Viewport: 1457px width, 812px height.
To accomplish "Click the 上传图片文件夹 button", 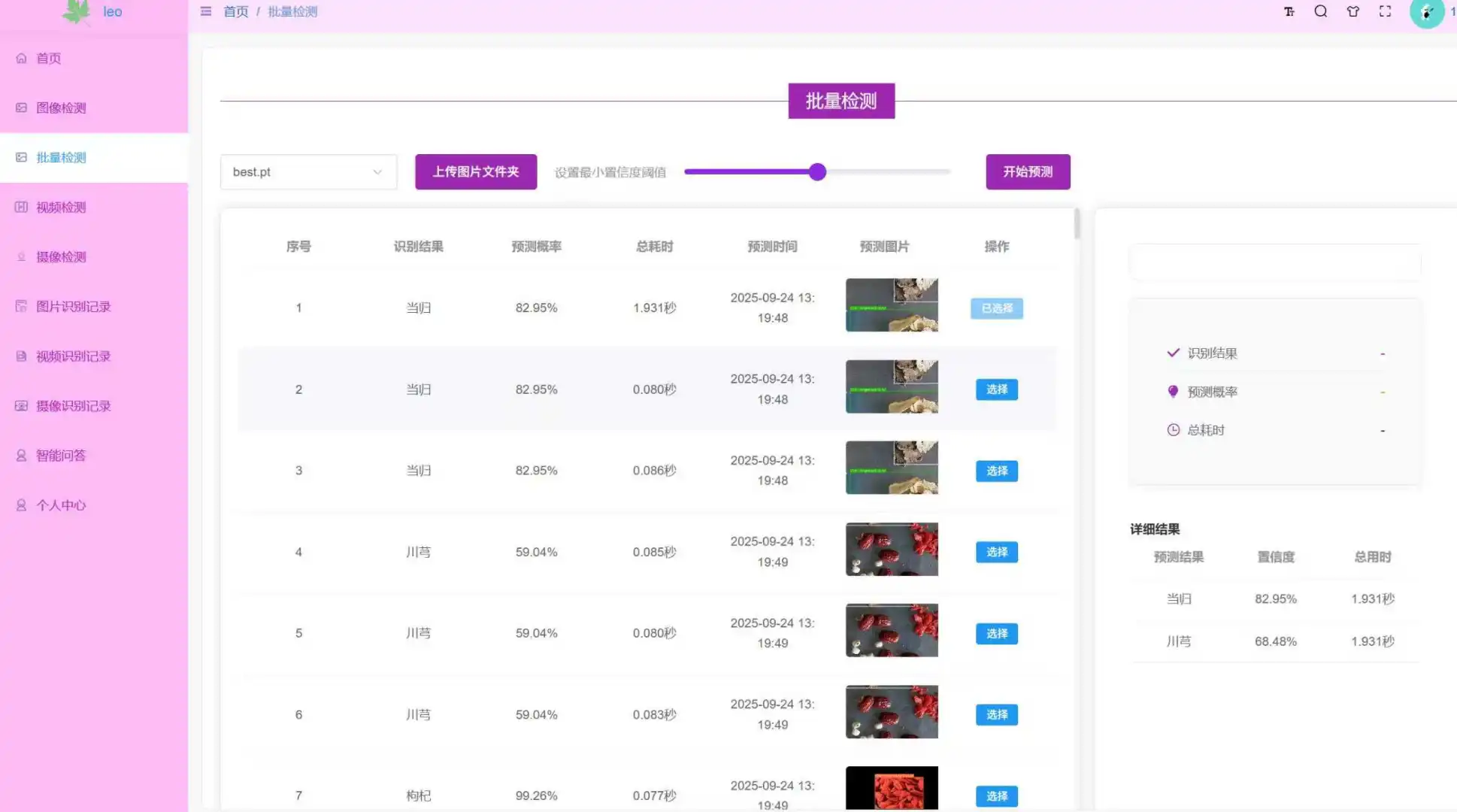I will 475,171.
